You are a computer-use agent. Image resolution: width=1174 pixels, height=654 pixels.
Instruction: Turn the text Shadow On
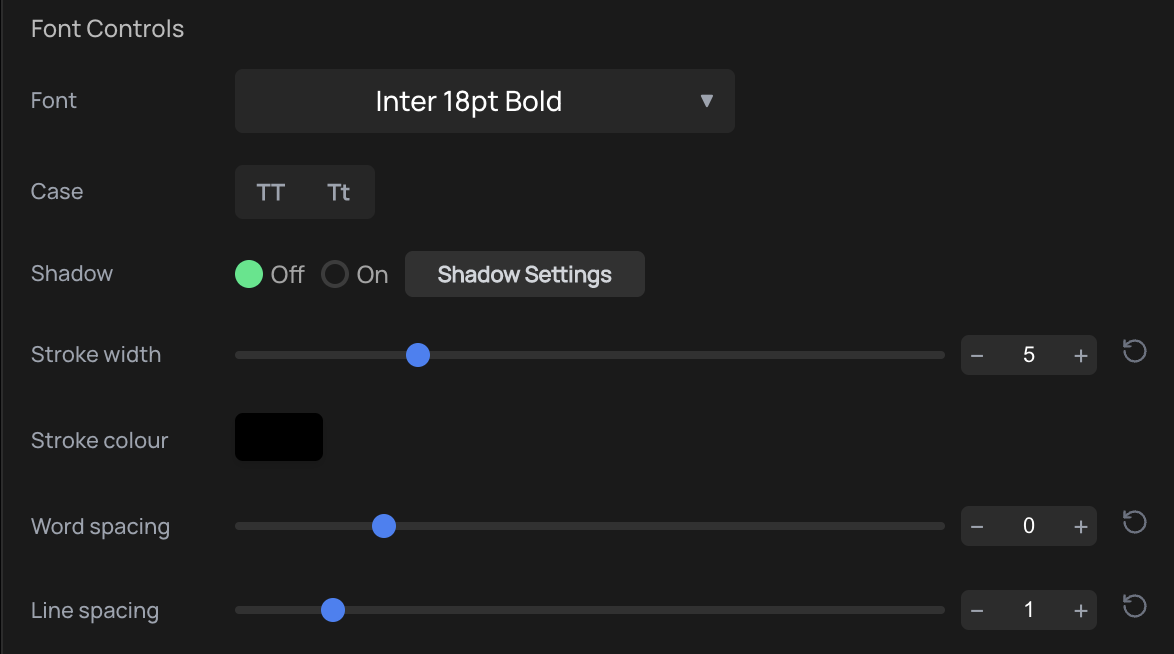pyautogui.click(x=335, y=274)
